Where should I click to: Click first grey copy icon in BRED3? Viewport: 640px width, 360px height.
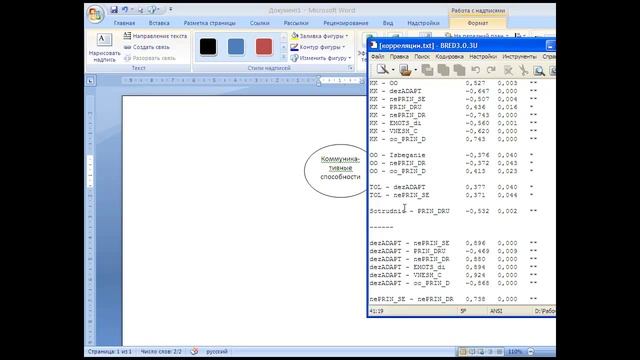(x=427, y=70)
